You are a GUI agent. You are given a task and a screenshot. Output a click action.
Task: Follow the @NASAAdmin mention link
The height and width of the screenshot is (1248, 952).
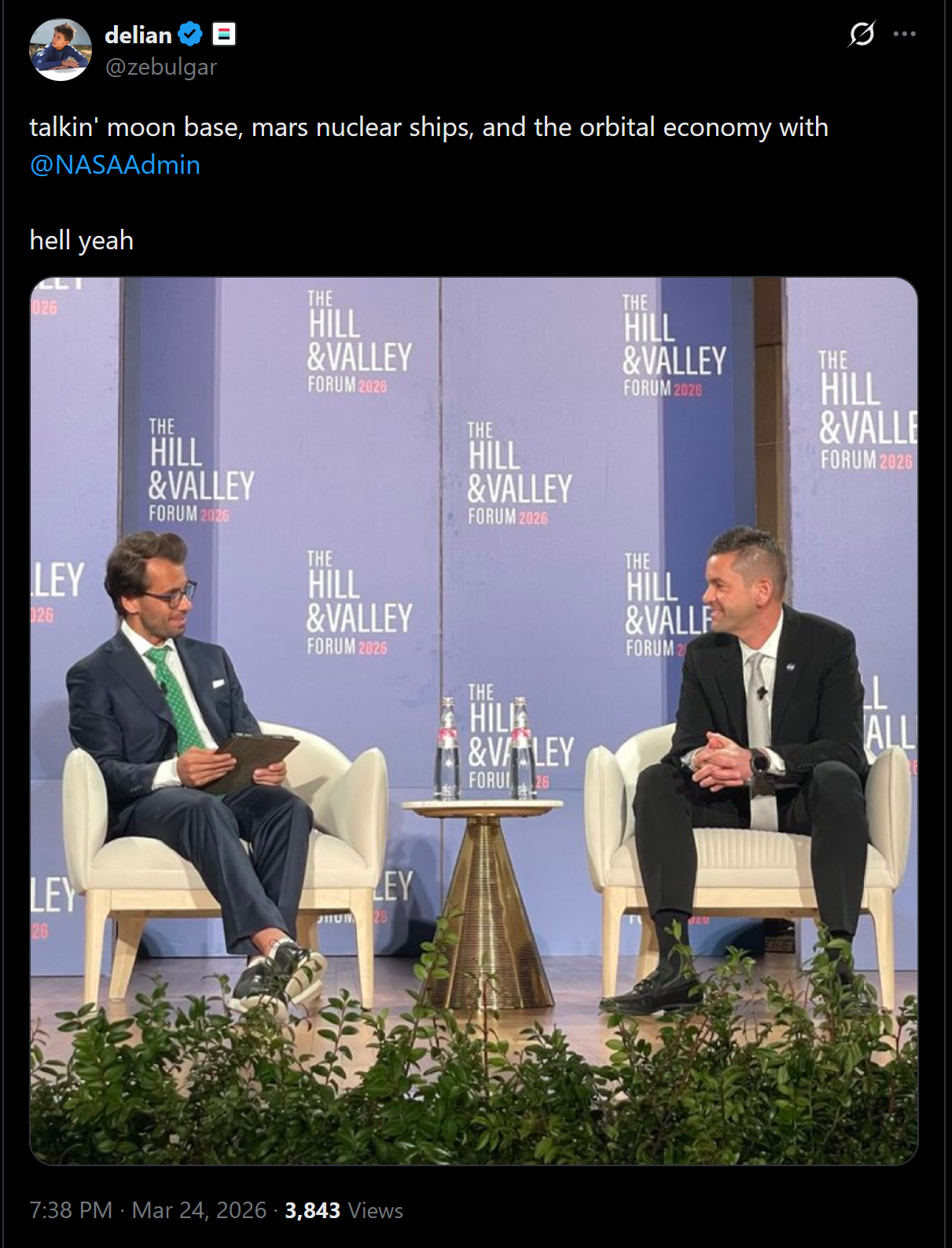(x=115, y=164)
